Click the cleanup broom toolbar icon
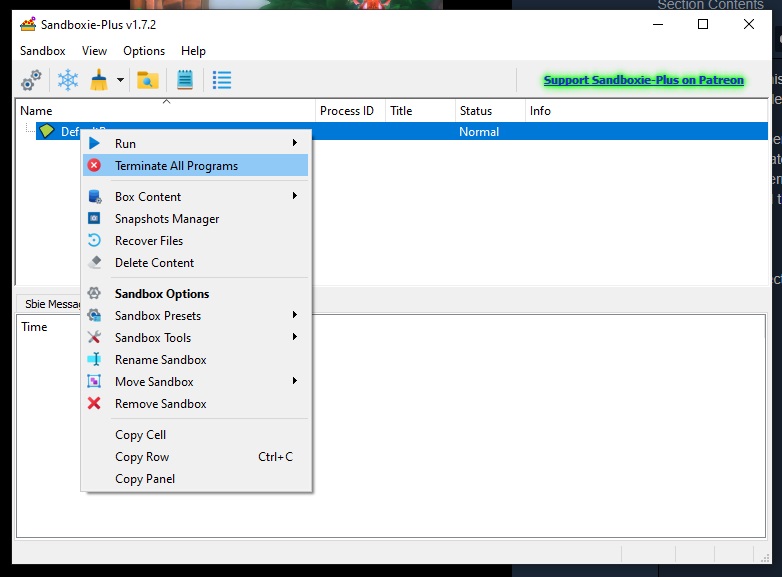Screen dimensions: 782x577 pos(99,80)
